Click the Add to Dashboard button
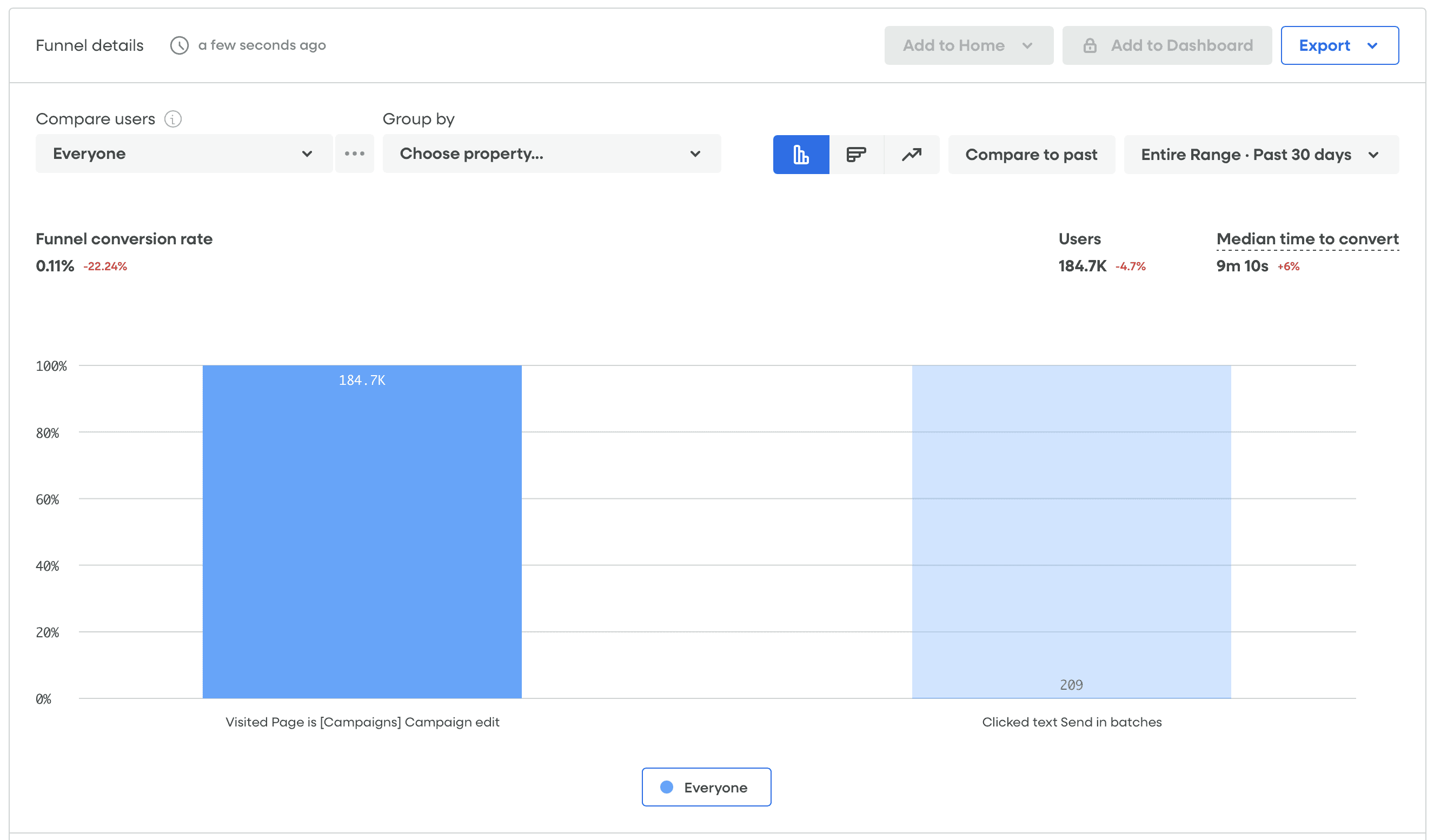The width and height of the screenshot is (1434, 840). tap(1181, 45)
